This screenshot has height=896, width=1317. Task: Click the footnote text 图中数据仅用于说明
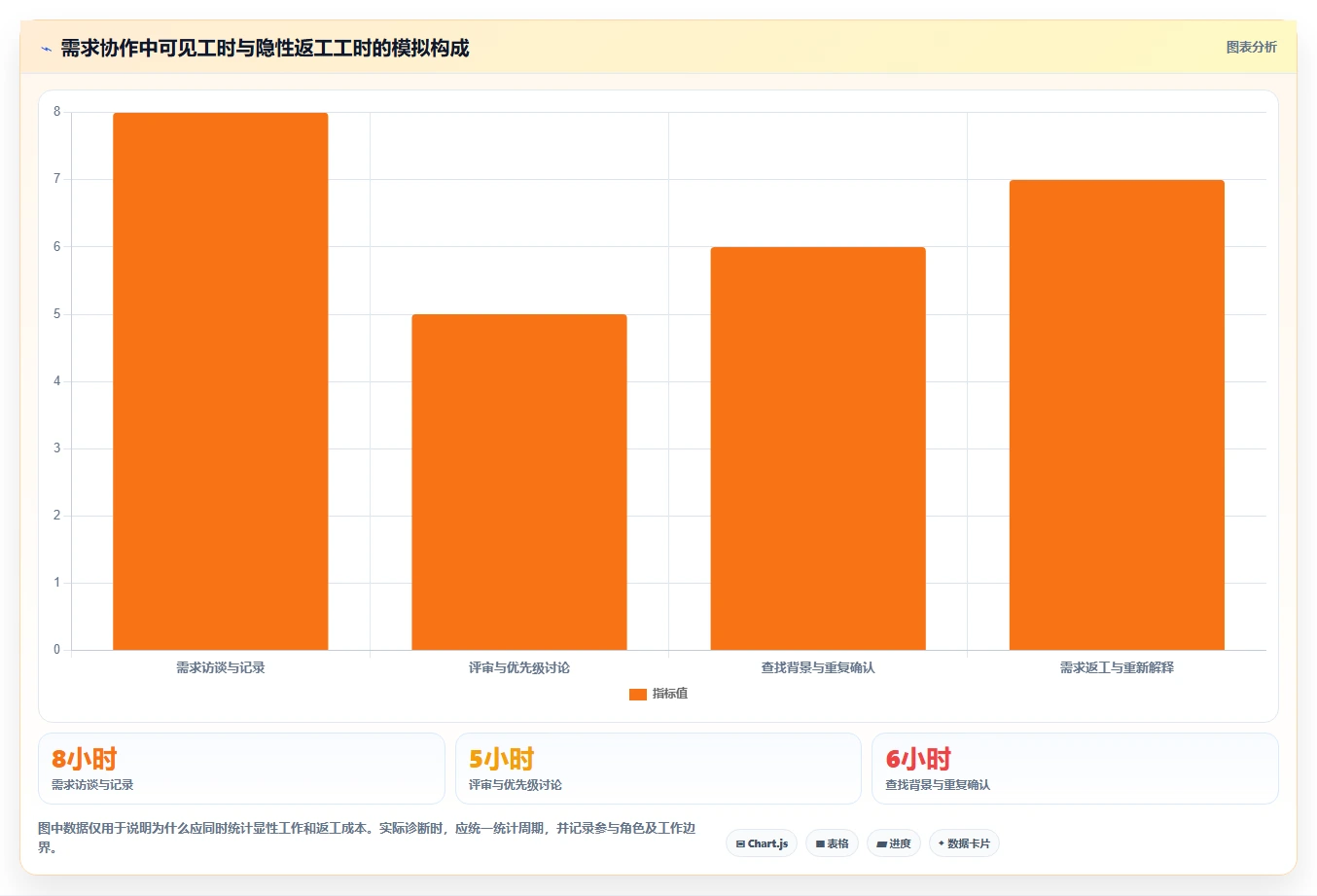pyautogui.click(x=368, y=838)
